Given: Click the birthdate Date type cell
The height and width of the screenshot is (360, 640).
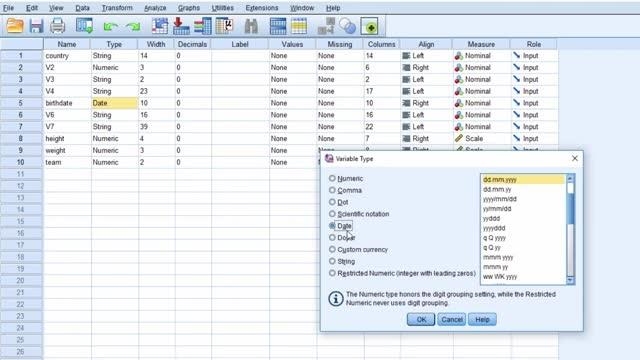Looking at the screenshot, I should point(114,103).
